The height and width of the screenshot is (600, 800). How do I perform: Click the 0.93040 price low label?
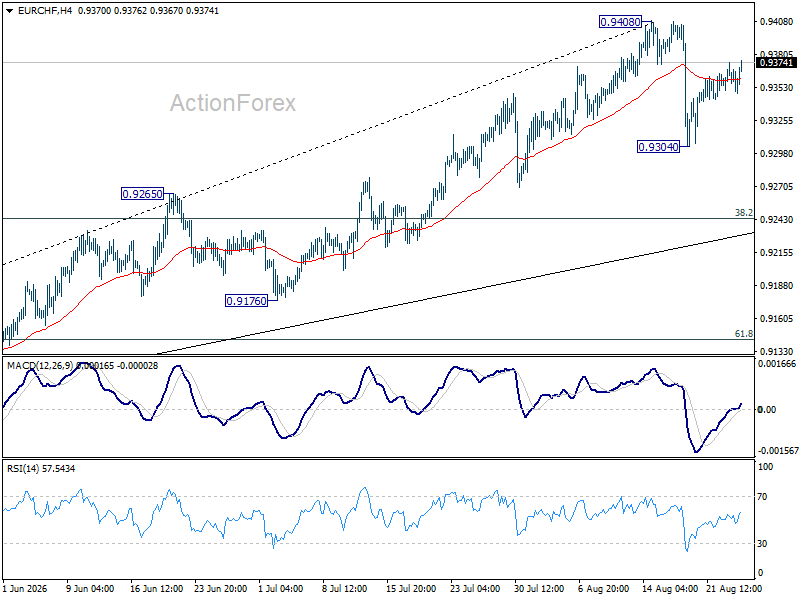pos(659,147)
